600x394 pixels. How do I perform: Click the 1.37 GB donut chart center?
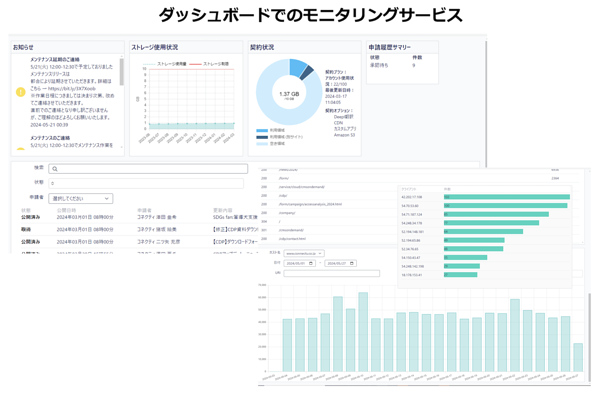pos(289,94)
